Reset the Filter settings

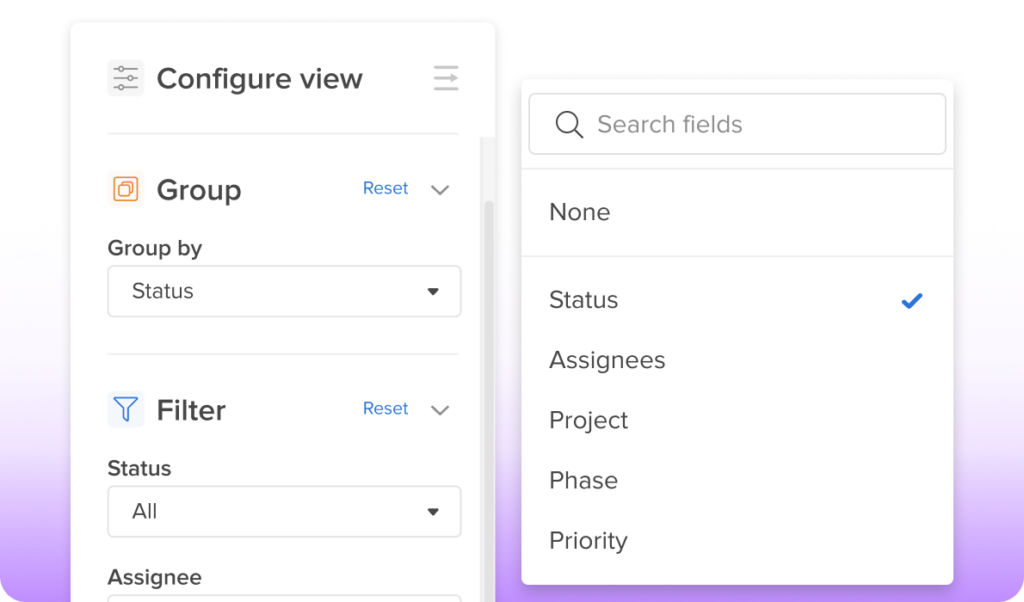coord(385,408)
